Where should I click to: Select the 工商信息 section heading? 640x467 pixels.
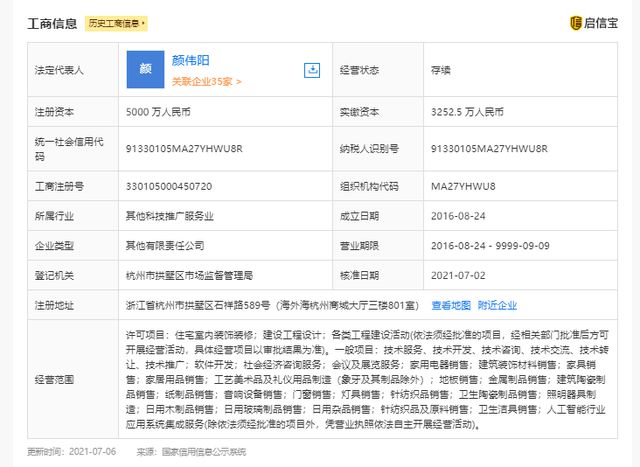coord(52,22)
